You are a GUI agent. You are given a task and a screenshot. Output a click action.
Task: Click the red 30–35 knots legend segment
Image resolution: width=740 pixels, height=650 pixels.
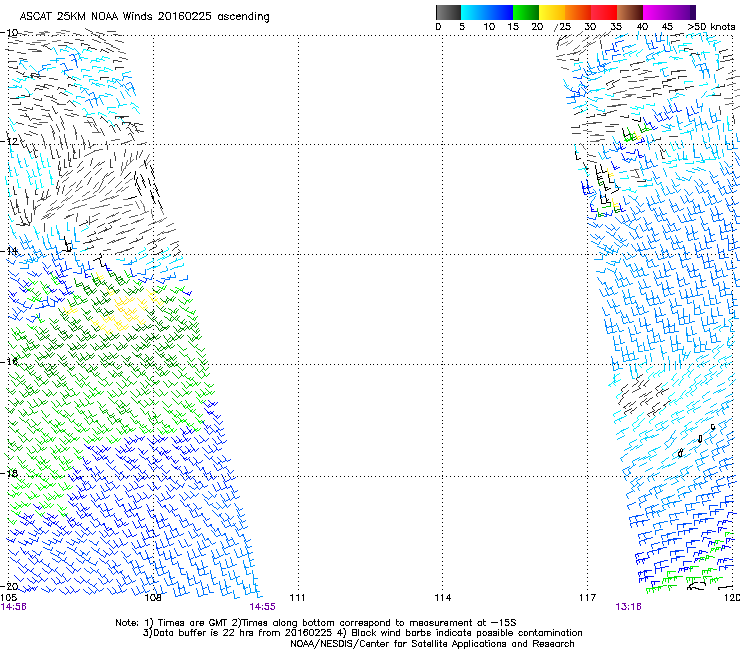click(x=604, y=12)
